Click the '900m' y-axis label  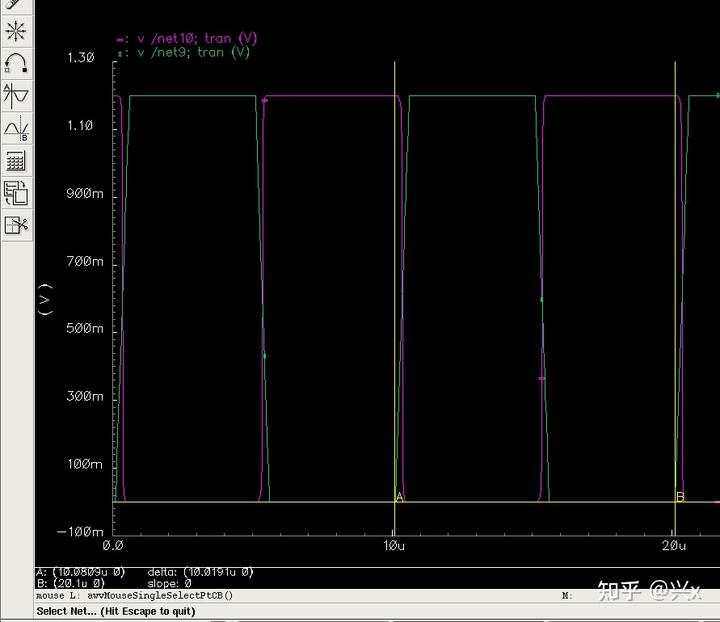pyautogui.click(x=85, y=193)
